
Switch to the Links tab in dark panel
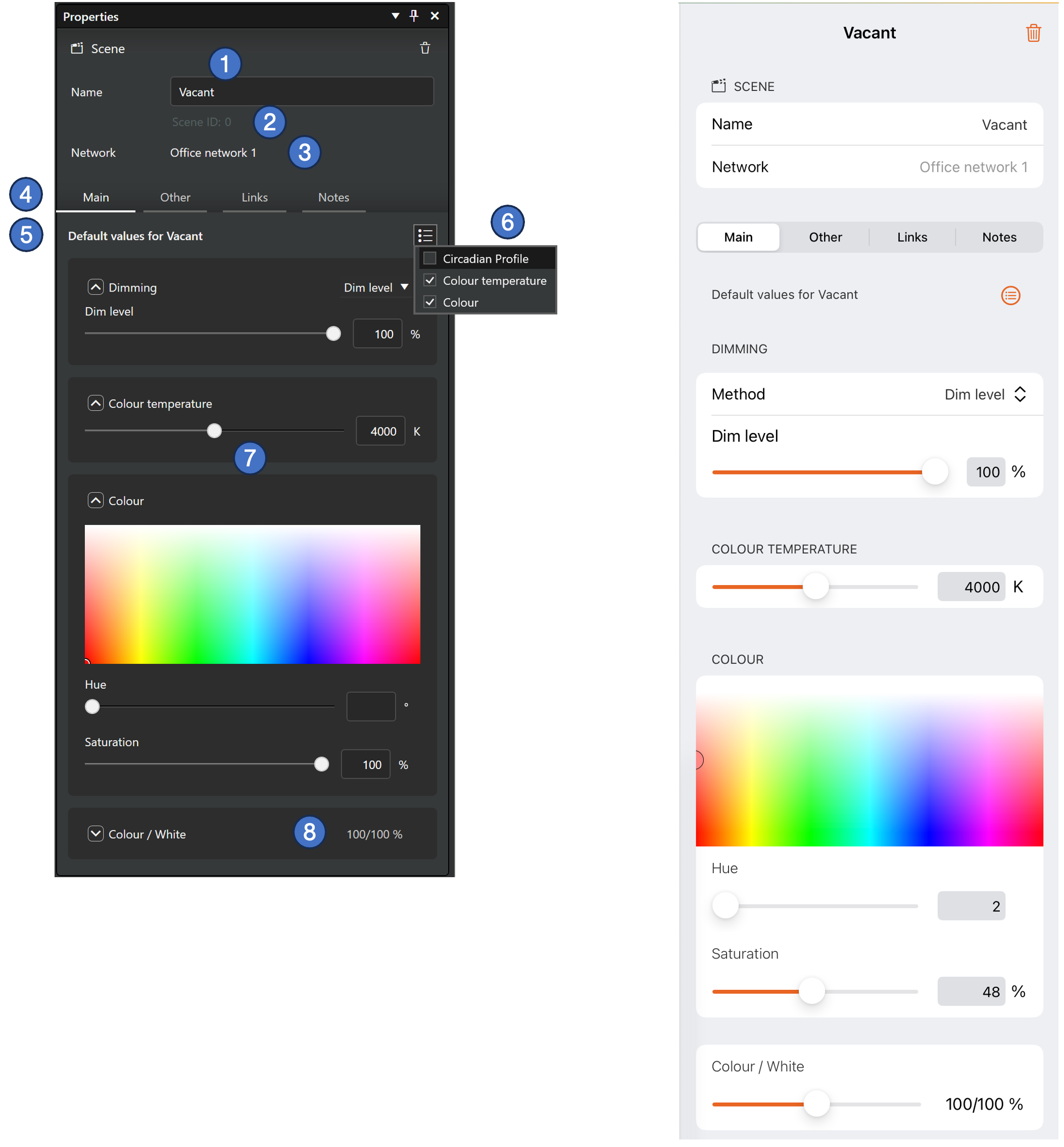tap(255, 198)
